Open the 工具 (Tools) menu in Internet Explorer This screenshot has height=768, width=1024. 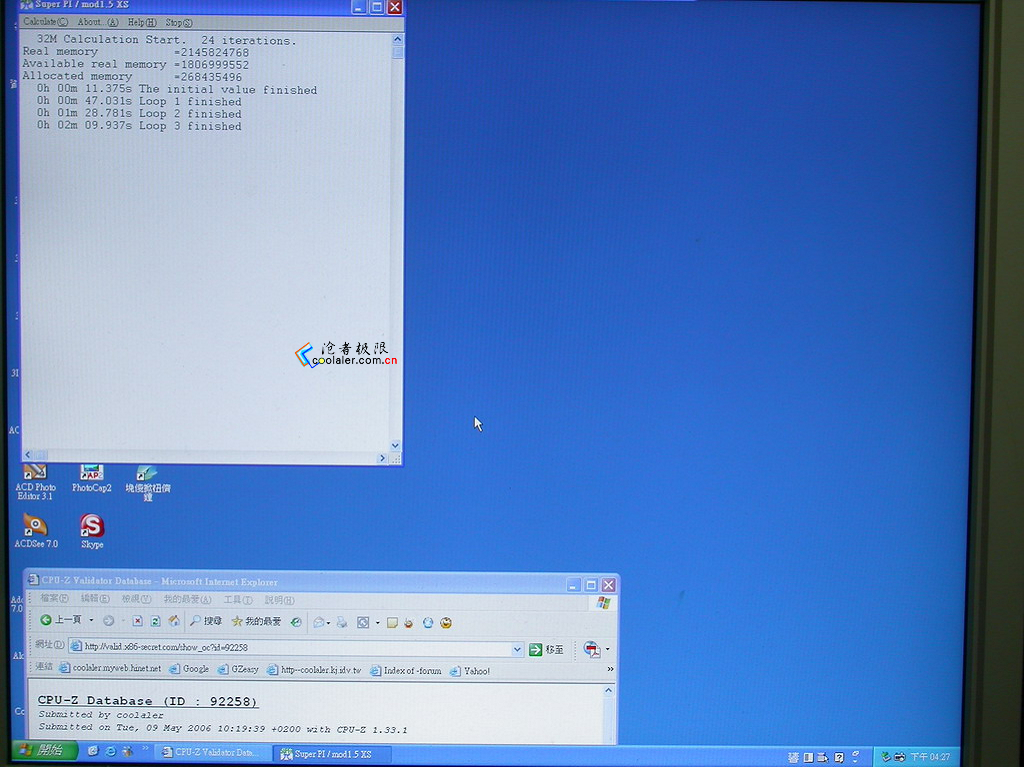[x=238, y=600]
